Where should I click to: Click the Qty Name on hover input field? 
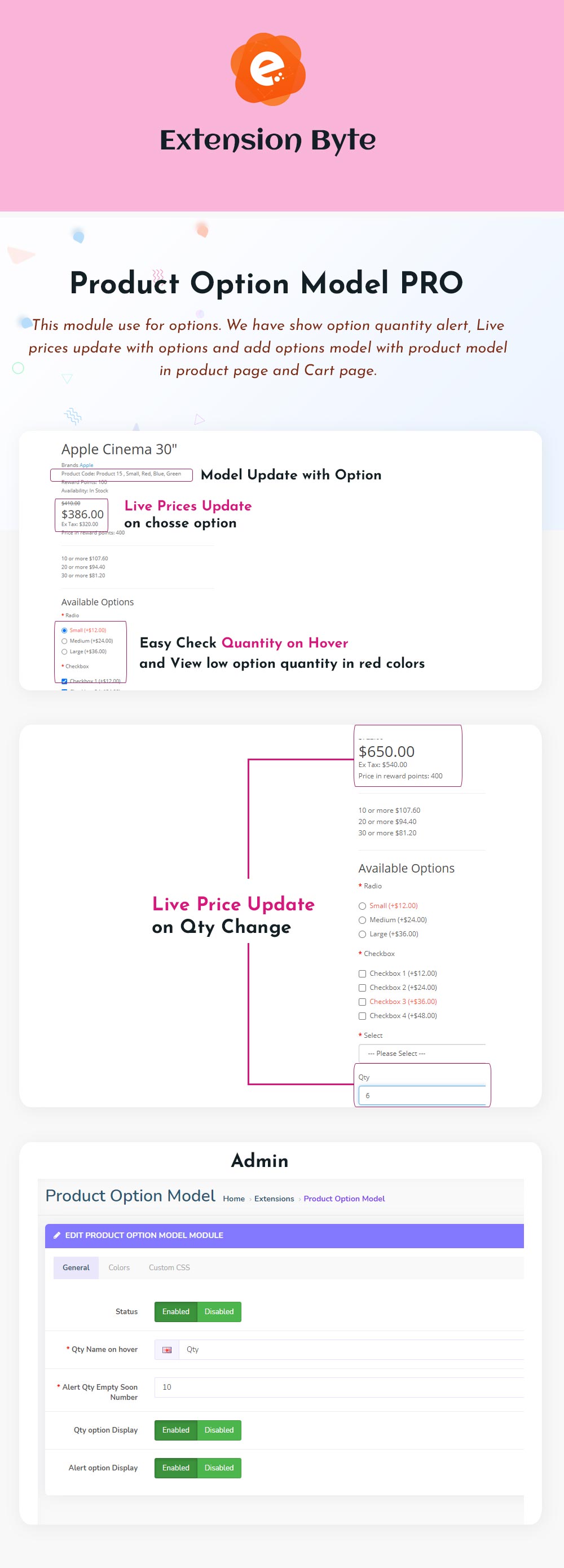point(352,1350)
